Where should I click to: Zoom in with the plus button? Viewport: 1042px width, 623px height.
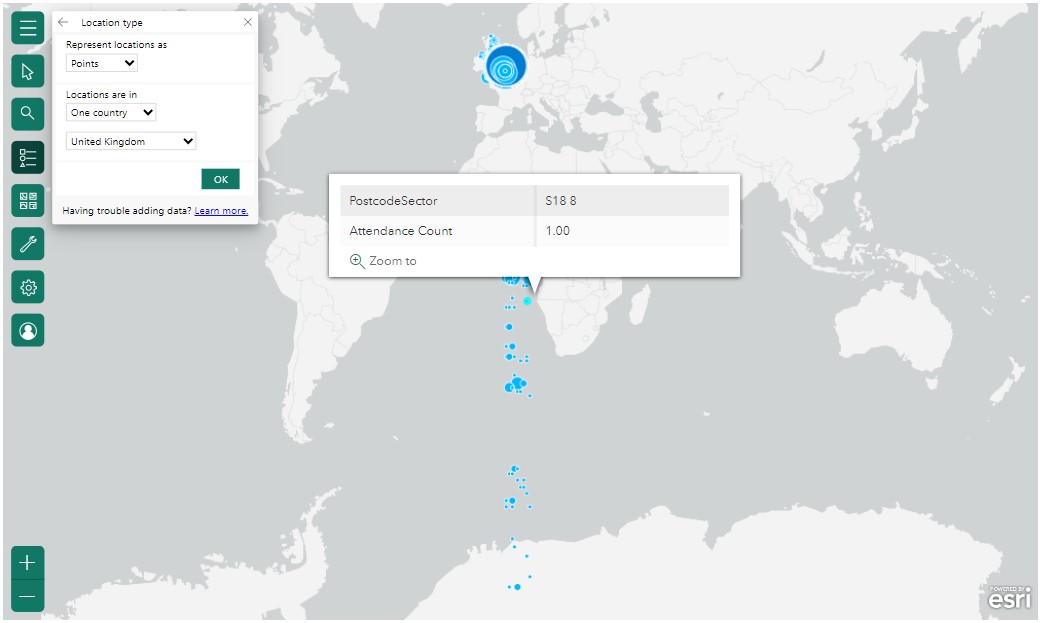click(27, 562)
